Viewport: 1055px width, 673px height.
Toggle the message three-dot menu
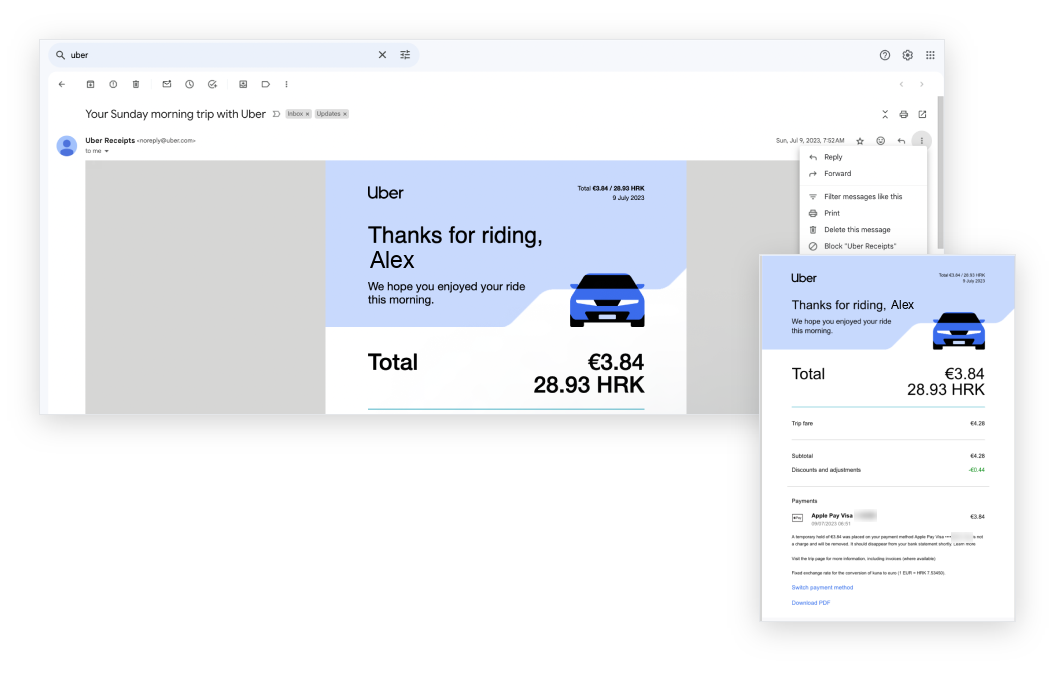coord(922,141)
